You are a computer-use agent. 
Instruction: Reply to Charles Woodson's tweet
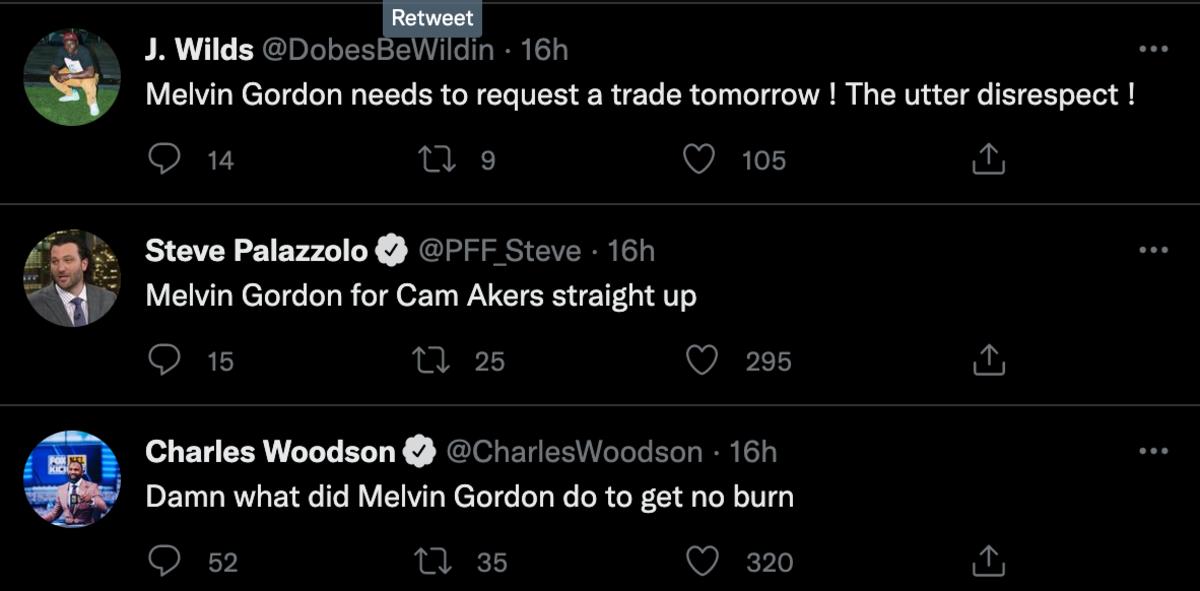(x=163, y=561)
